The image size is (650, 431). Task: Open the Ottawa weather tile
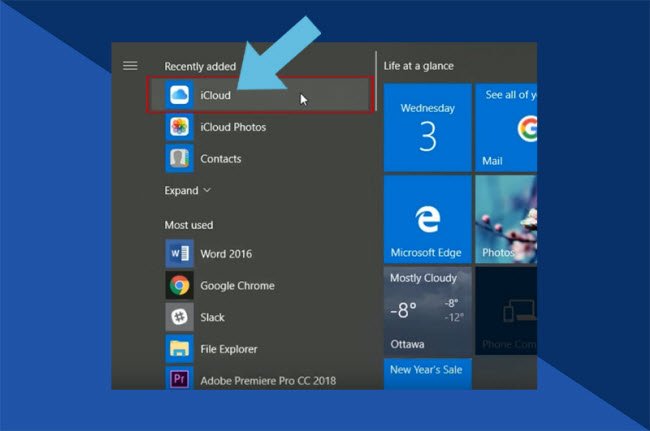(x=427, y=310)
